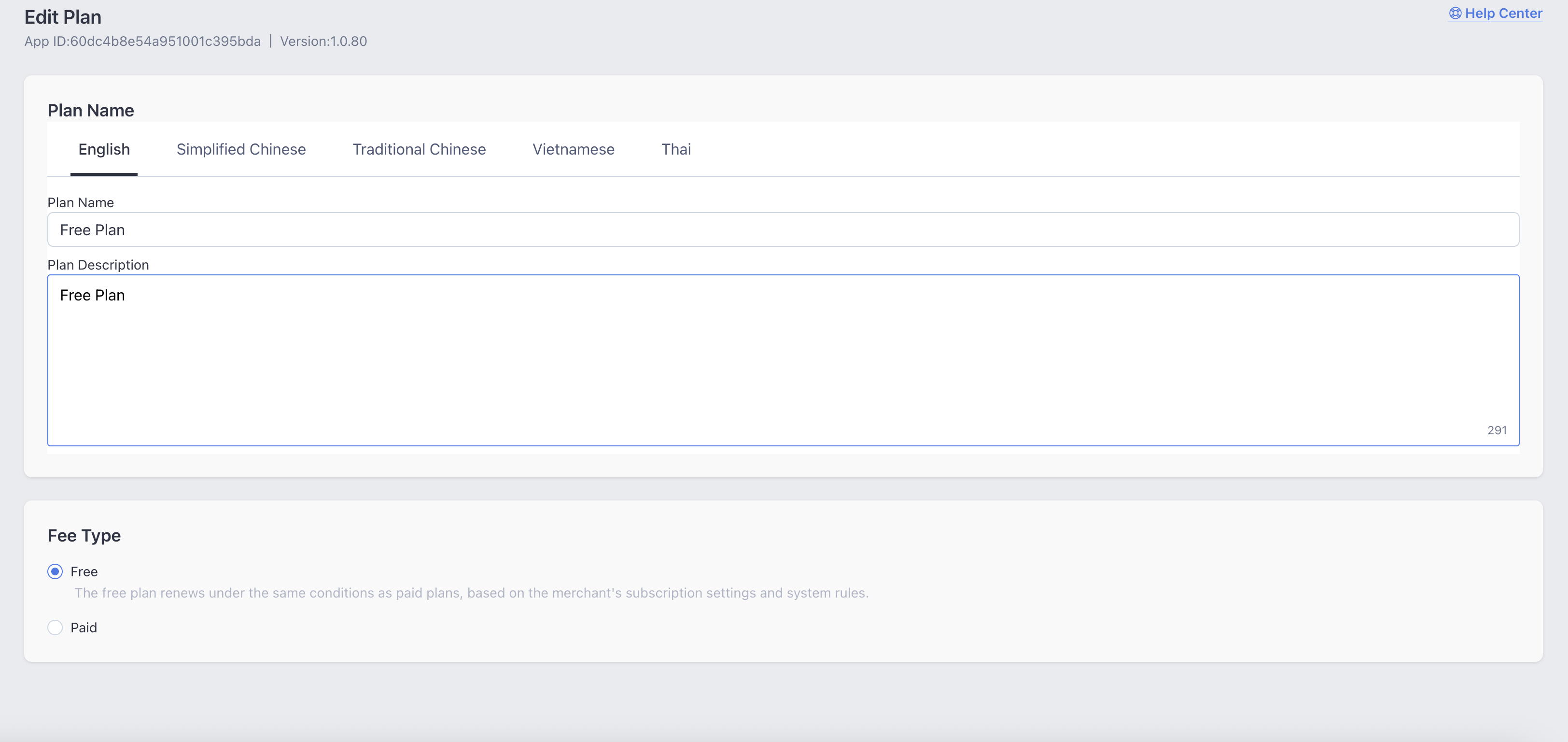Click the App ID text in header
1568x742 pixels.
pos(142,42)
